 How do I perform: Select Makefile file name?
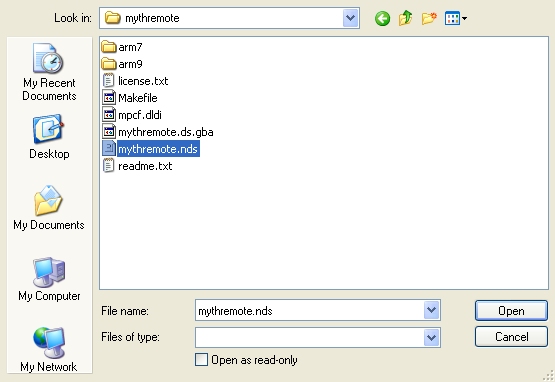[138, 98]
